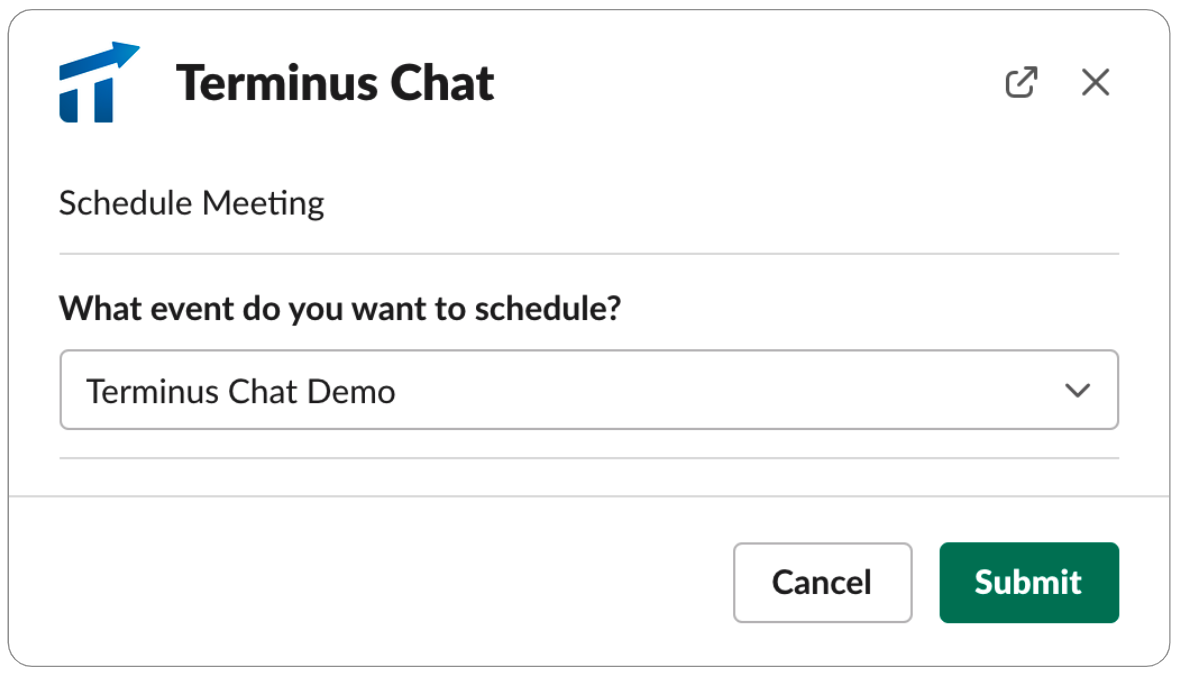
Task: Close the Terminus Chat dialog
Action: click(x=1095, y=82)
